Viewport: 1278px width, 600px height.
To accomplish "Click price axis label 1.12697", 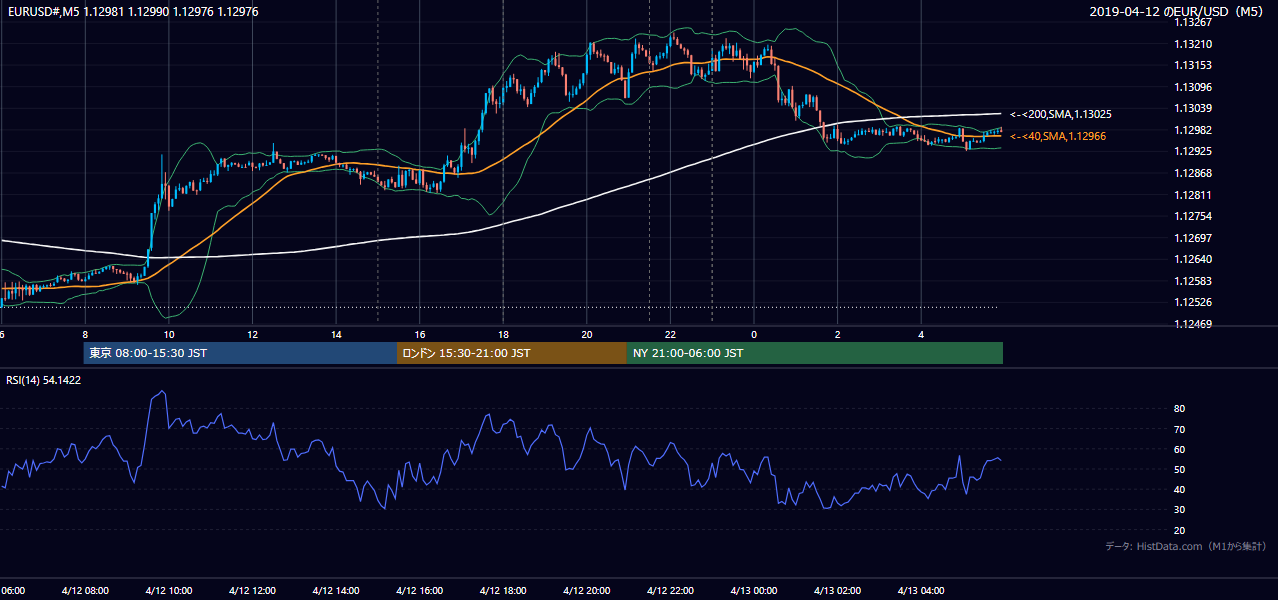I will point(1194,238).
